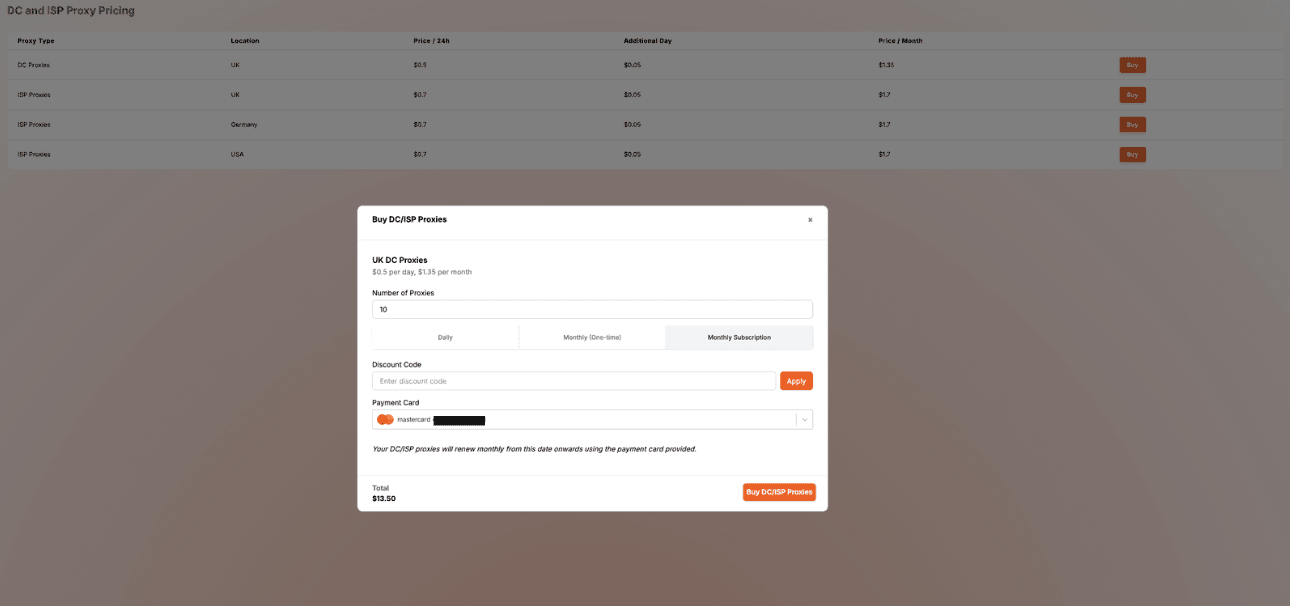Screen dimensions: 1290x606
Task: Click the UK DC Proxies dialog heading
Action: point(400,260)
